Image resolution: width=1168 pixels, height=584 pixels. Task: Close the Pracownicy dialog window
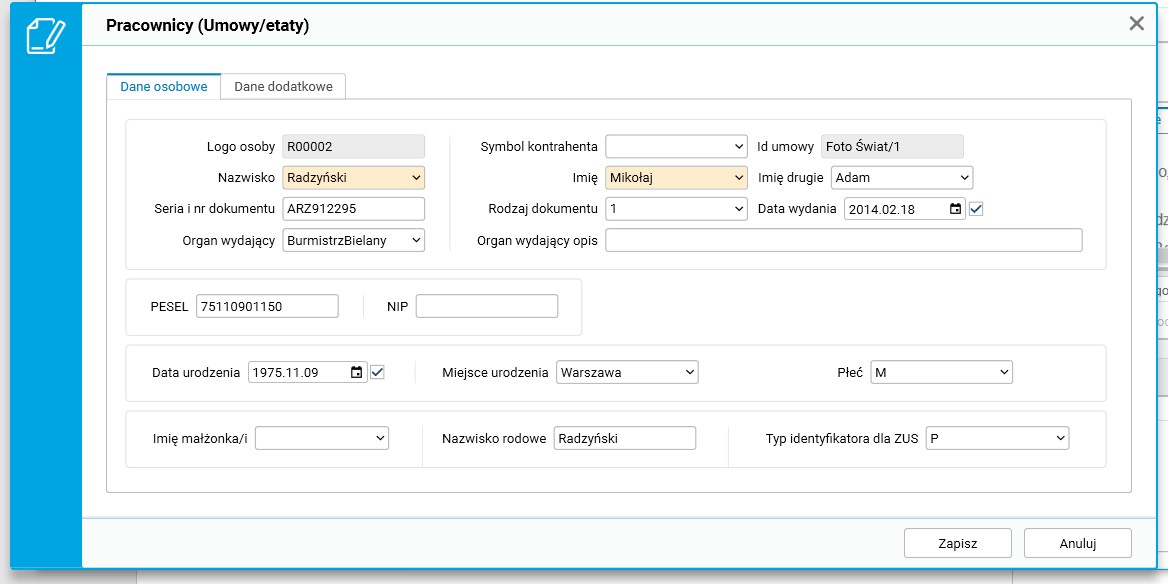[x=1136, y=24]
